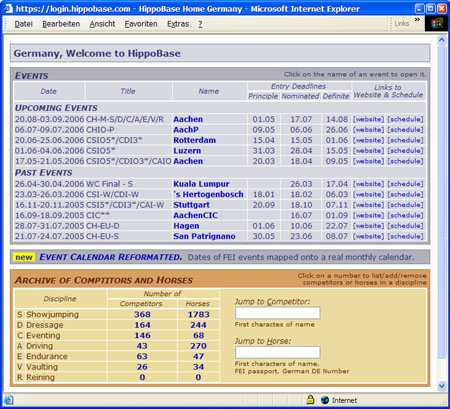This screenshot has width=450, height=409.
Task: Click the Definite deadline 14.08 cell
Action: click(x=337, y=119)
